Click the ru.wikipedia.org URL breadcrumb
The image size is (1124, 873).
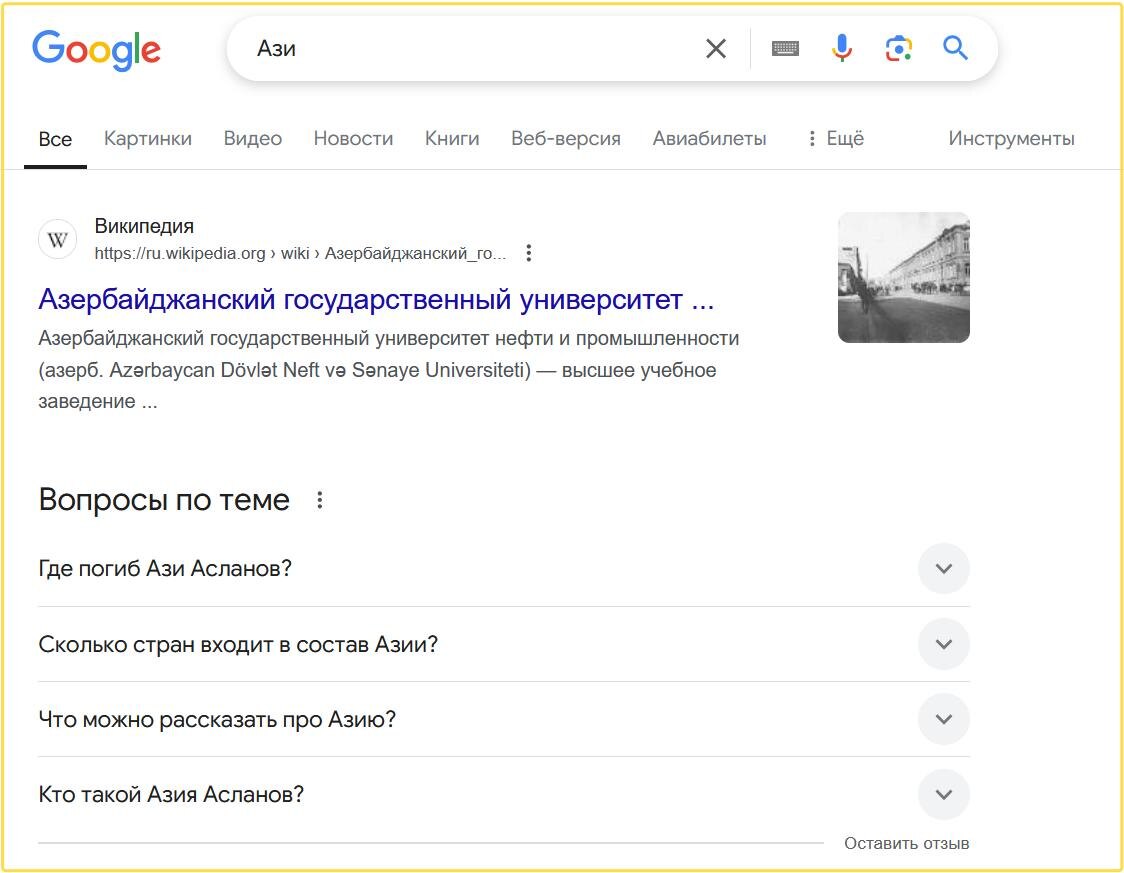click(x=300, y=253)
